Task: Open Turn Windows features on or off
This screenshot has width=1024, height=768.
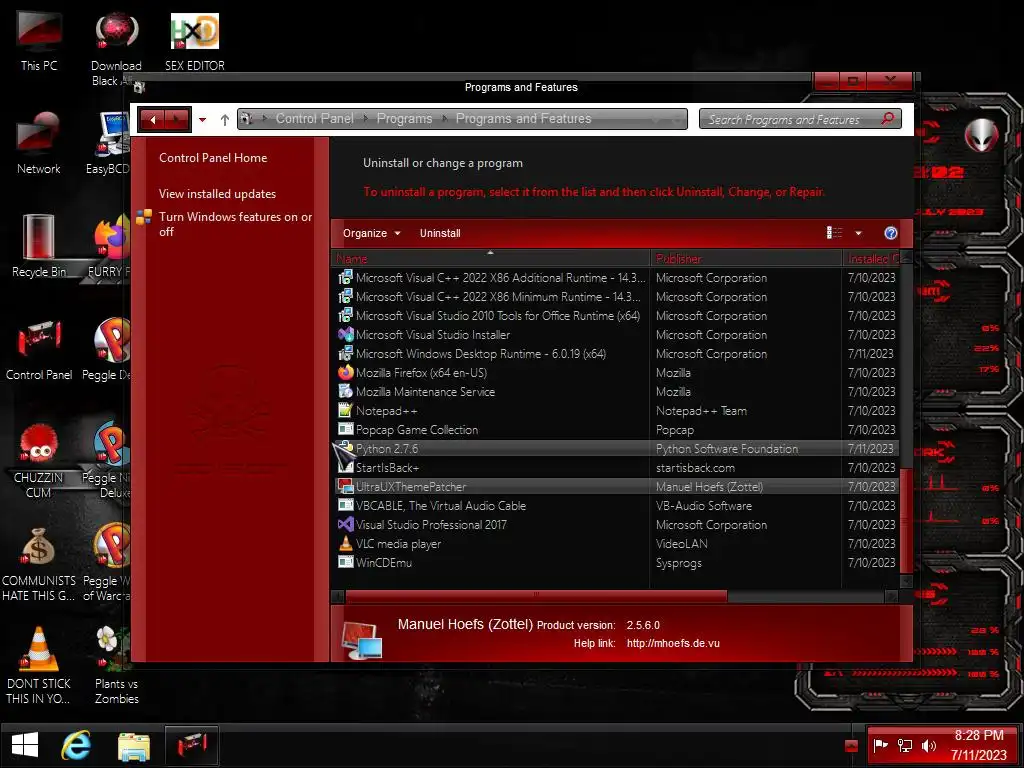Action: click(236, 224)
